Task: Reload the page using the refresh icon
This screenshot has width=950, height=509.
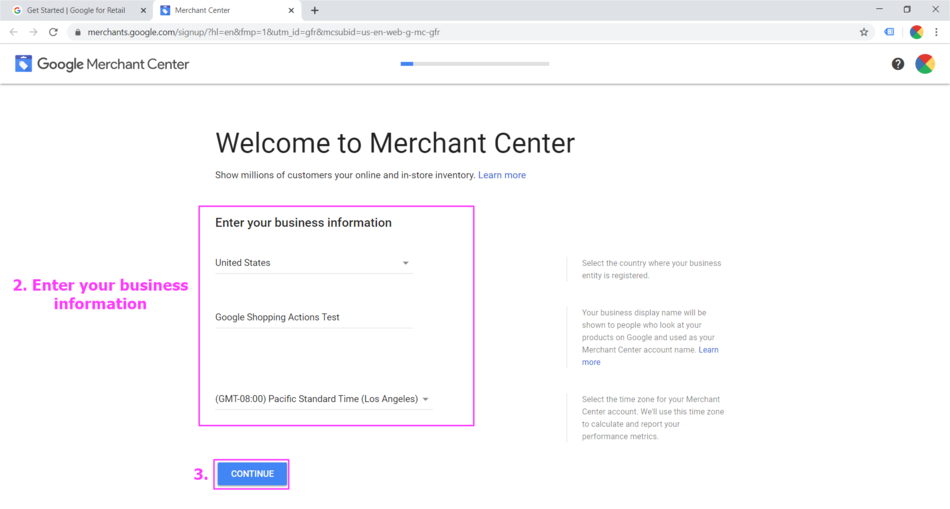Action: pos(54,32)
